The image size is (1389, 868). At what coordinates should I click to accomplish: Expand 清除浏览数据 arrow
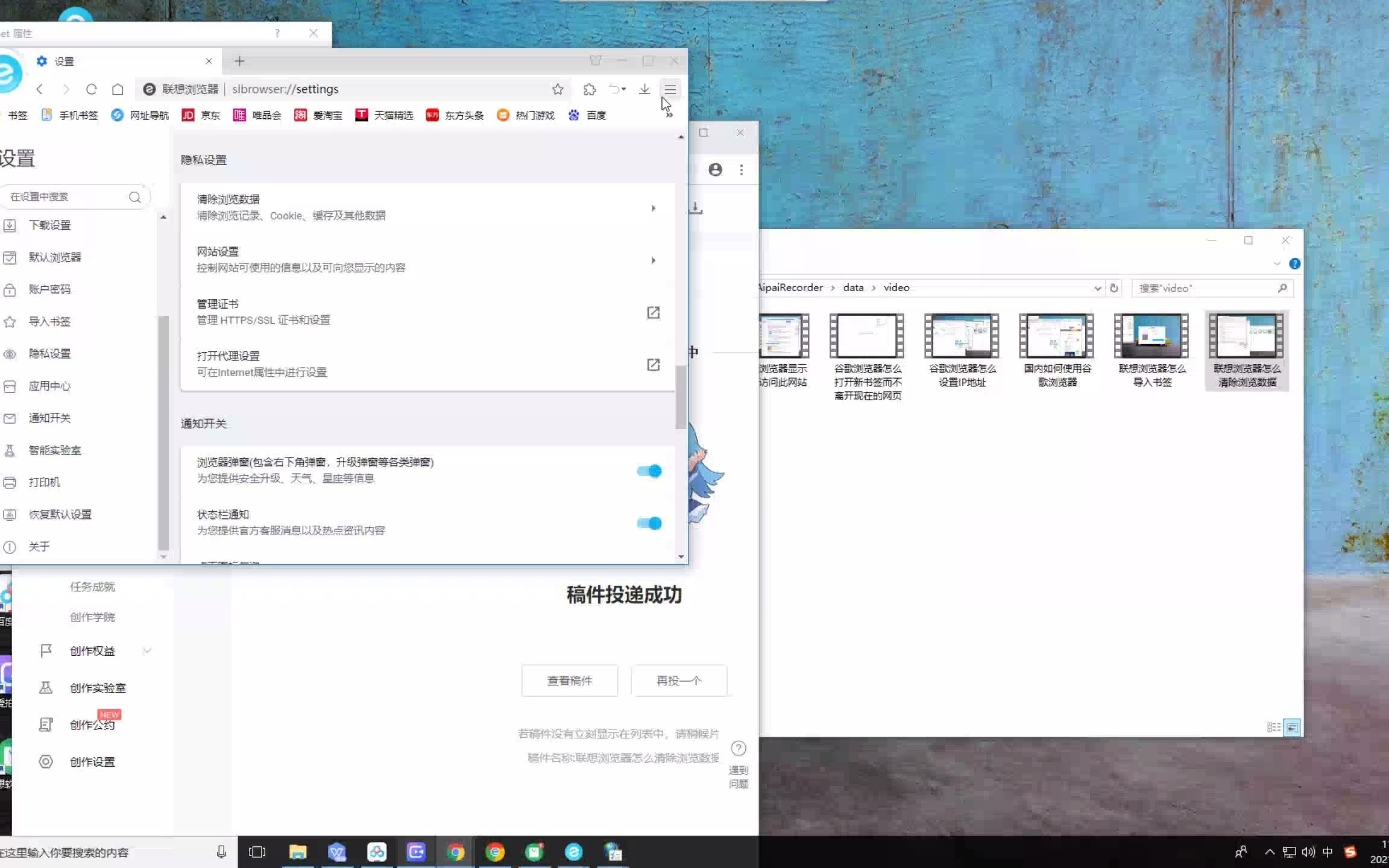[654, 208]
